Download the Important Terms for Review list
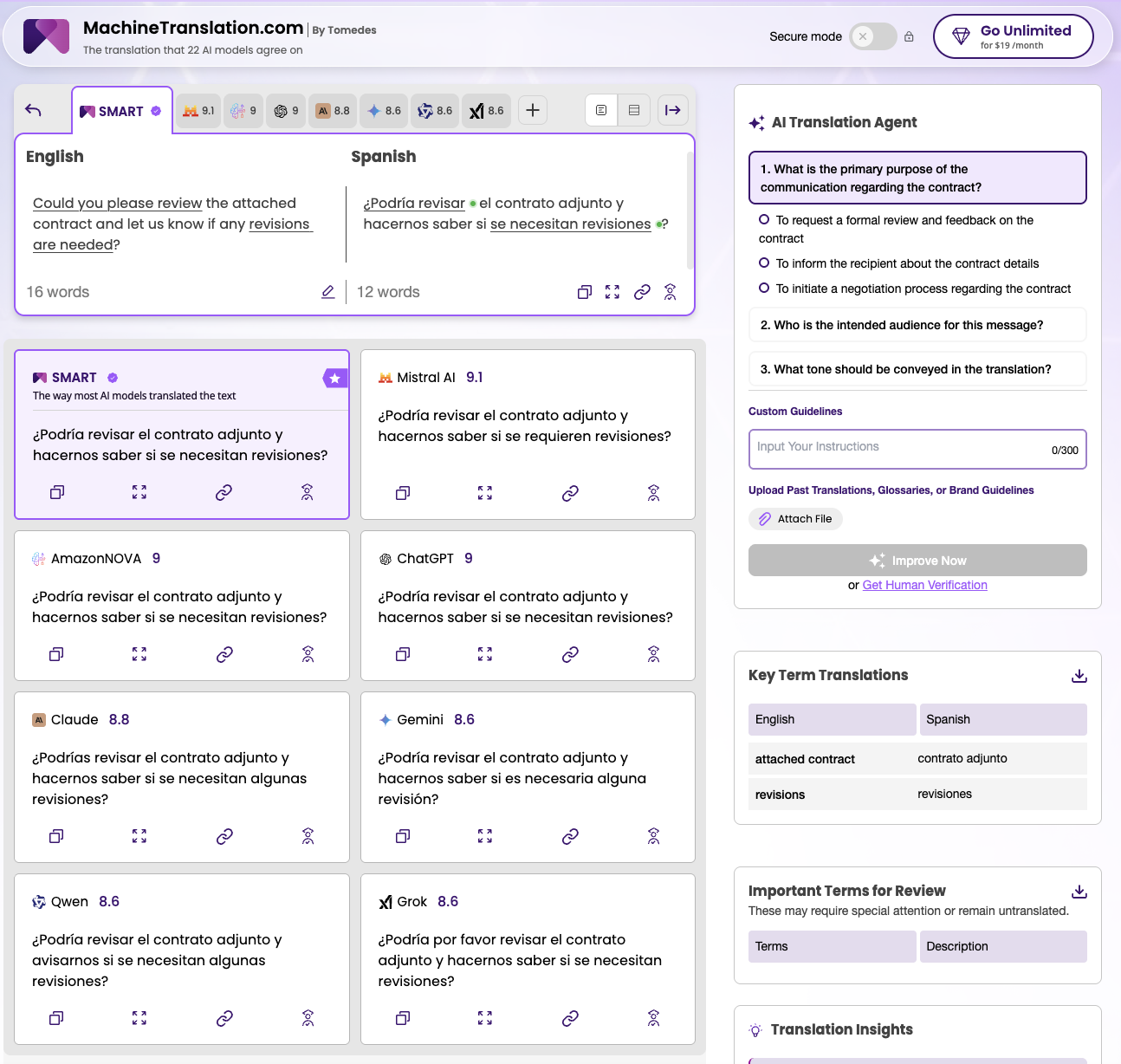 click(1079, 892)
